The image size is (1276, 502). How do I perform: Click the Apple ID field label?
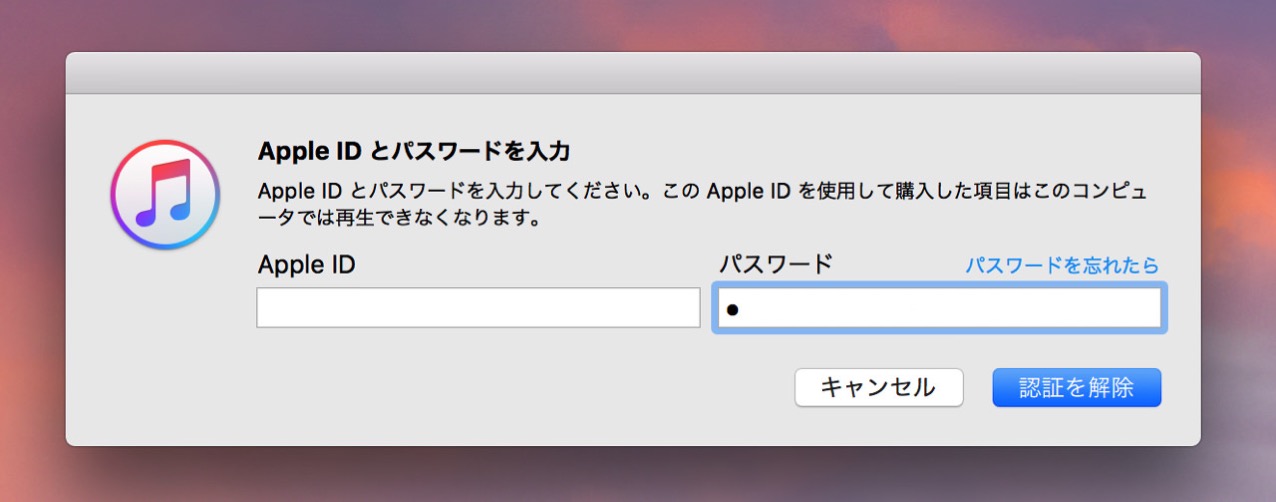click(306, 265)
